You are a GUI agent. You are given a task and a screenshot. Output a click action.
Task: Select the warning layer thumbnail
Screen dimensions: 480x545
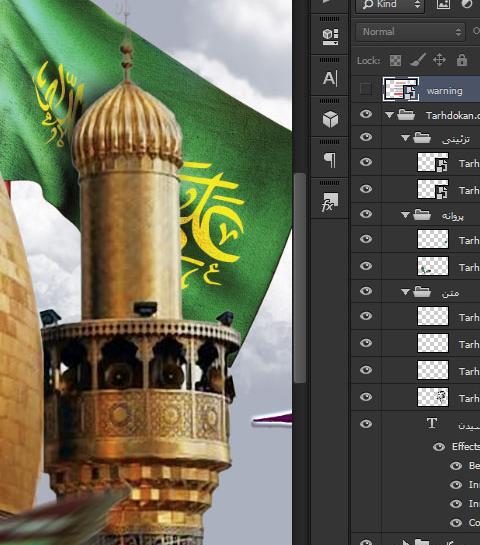(x=400, y=89)
